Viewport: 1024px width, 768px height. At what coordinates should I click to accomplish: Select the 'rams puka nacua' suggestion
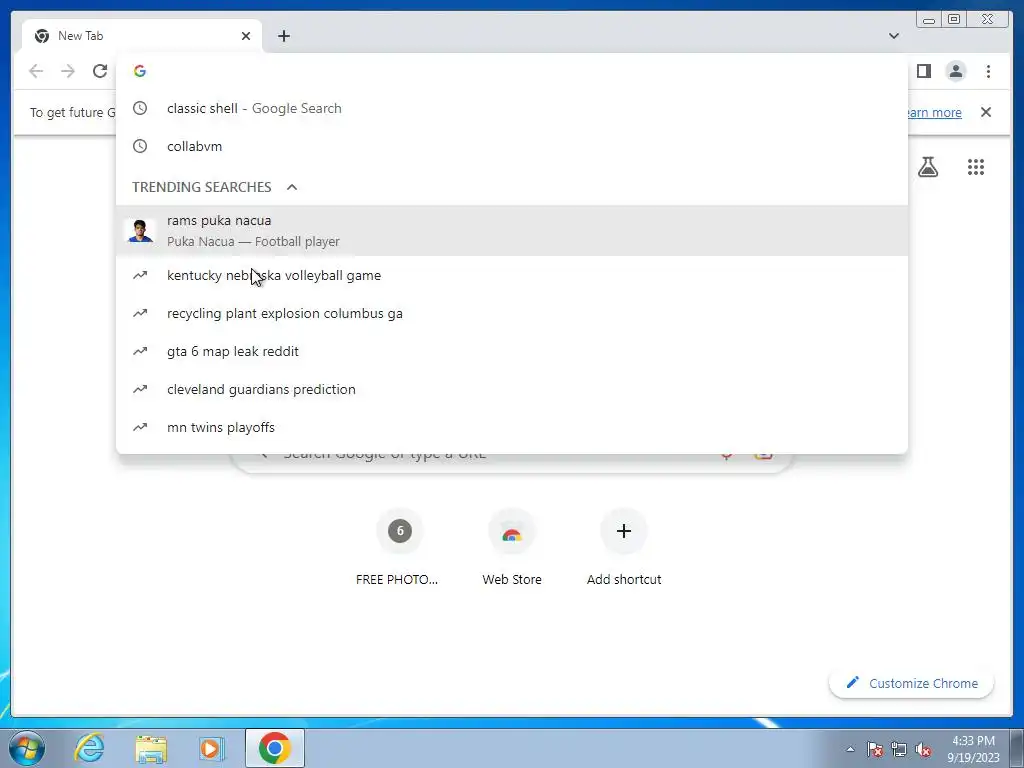(x=512, y=231)
